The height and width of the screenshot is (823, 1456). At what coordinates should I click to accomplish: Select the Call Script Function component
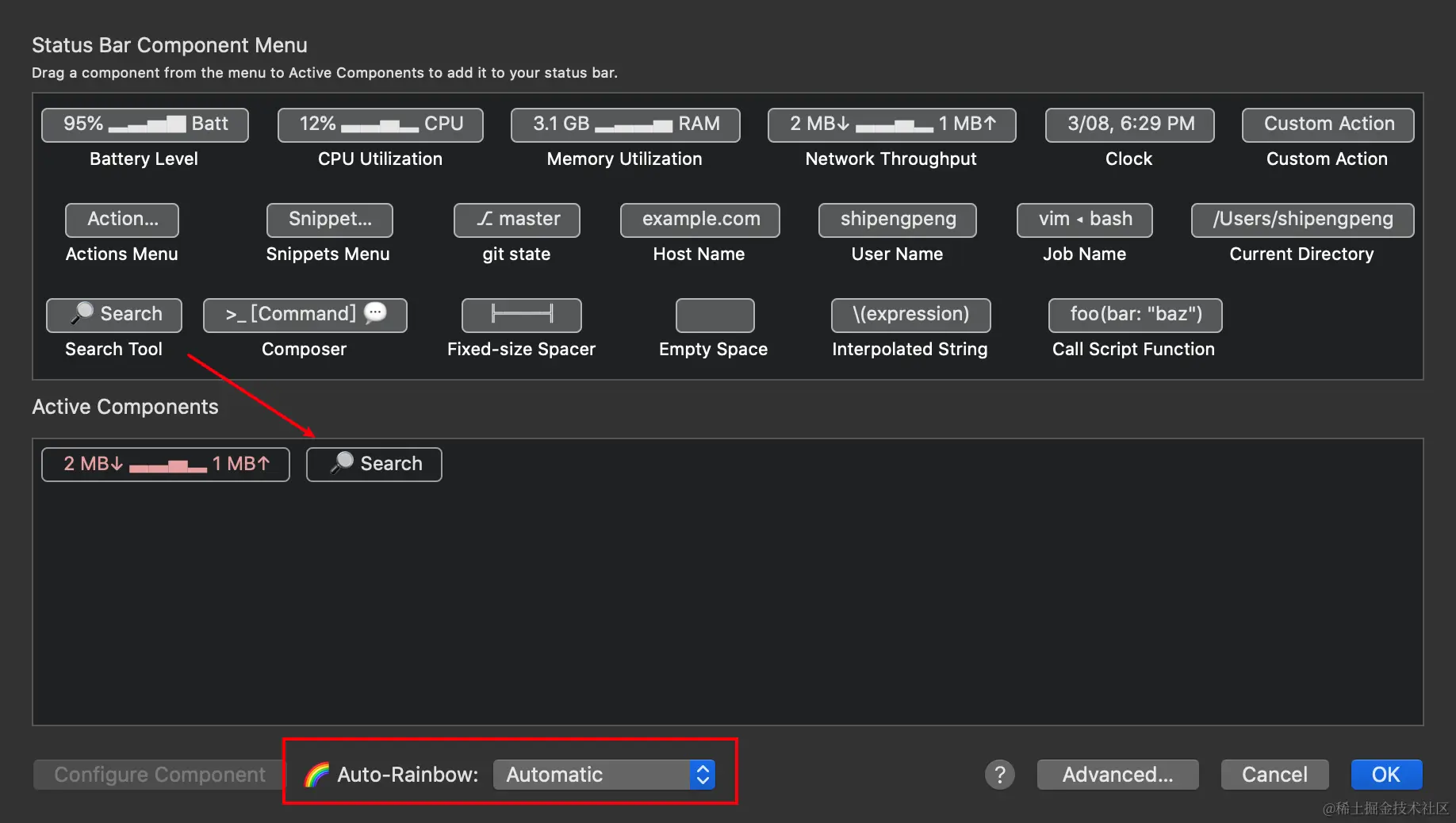[1136, 315]
